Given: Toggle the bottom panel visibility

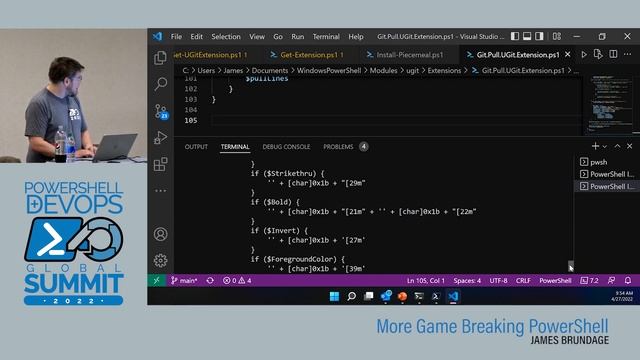Looking at the screenshot, I should tap(527, 36).
